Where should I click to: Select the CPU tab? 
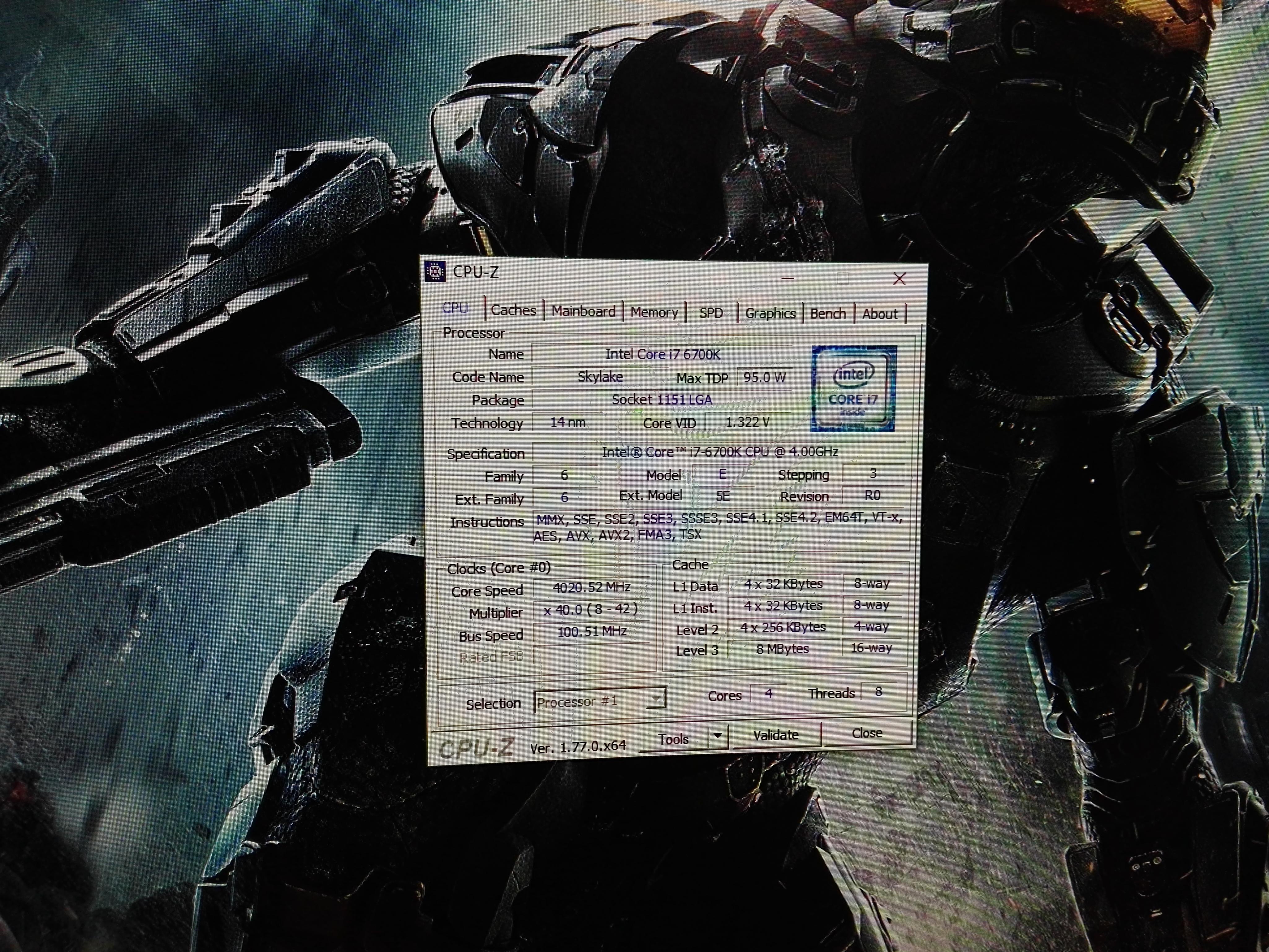tap(455, 308)
